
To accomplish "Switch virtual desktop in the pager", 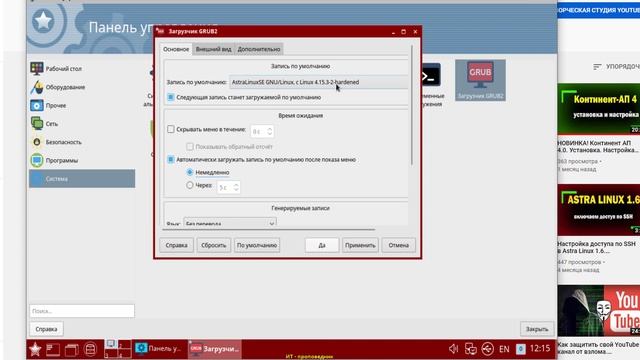I will [118, 349].
